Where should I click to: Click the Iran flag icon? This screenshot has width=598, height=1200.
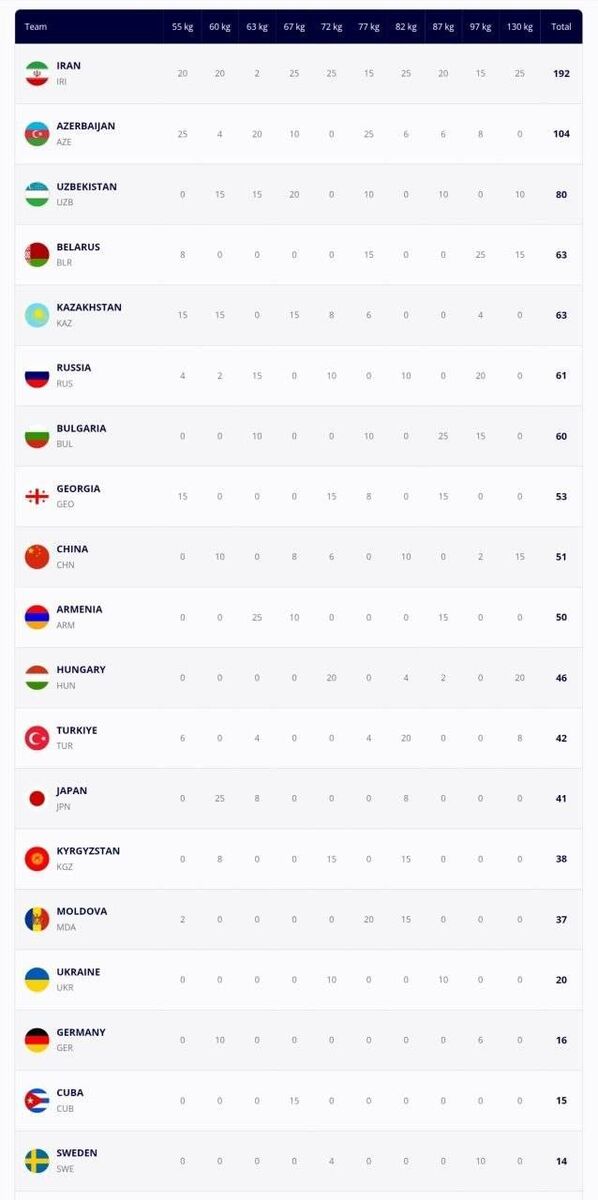[x=37, y=73]
